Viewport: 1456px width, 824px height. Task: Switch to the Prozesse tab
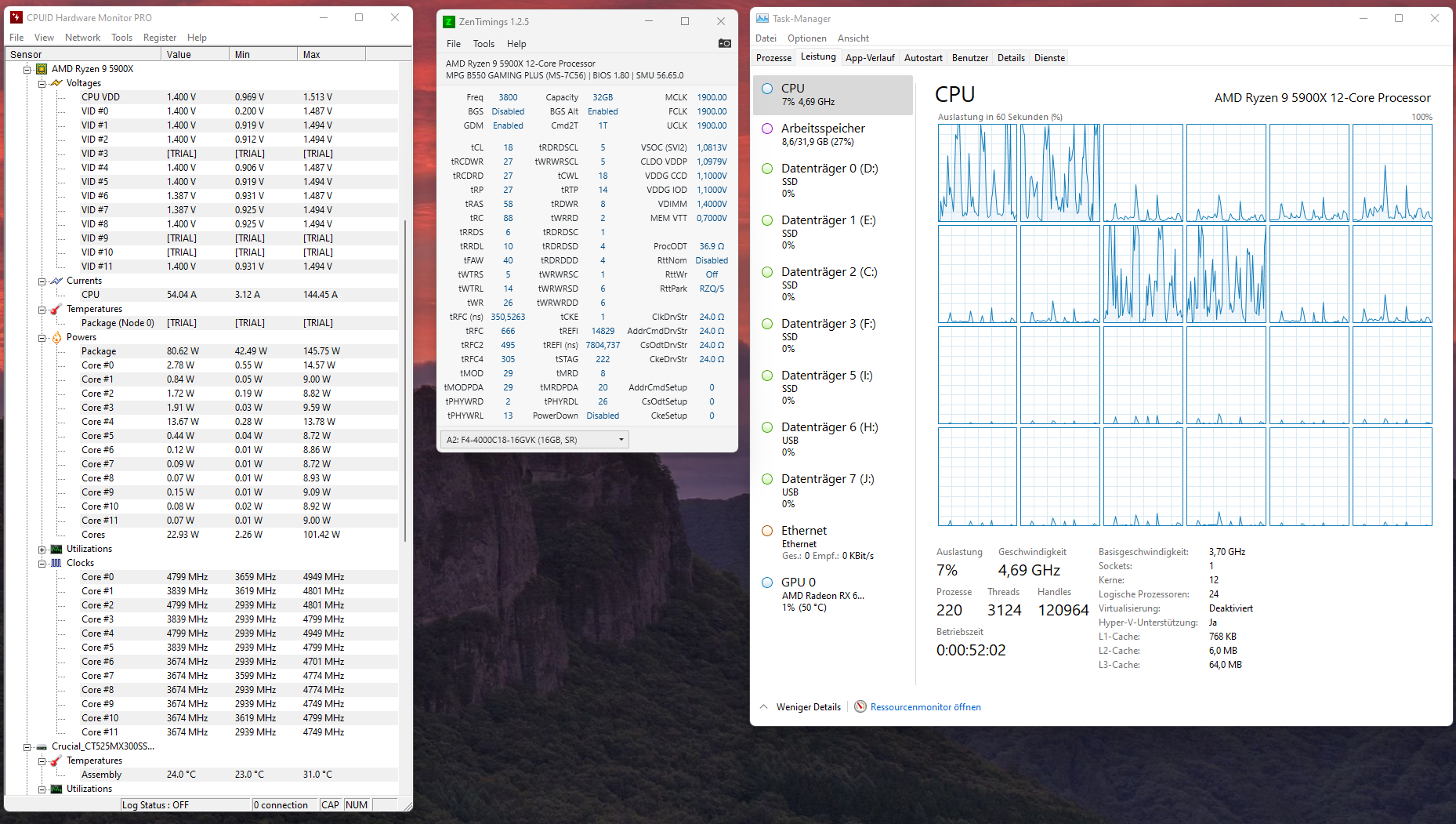(773, 58)
